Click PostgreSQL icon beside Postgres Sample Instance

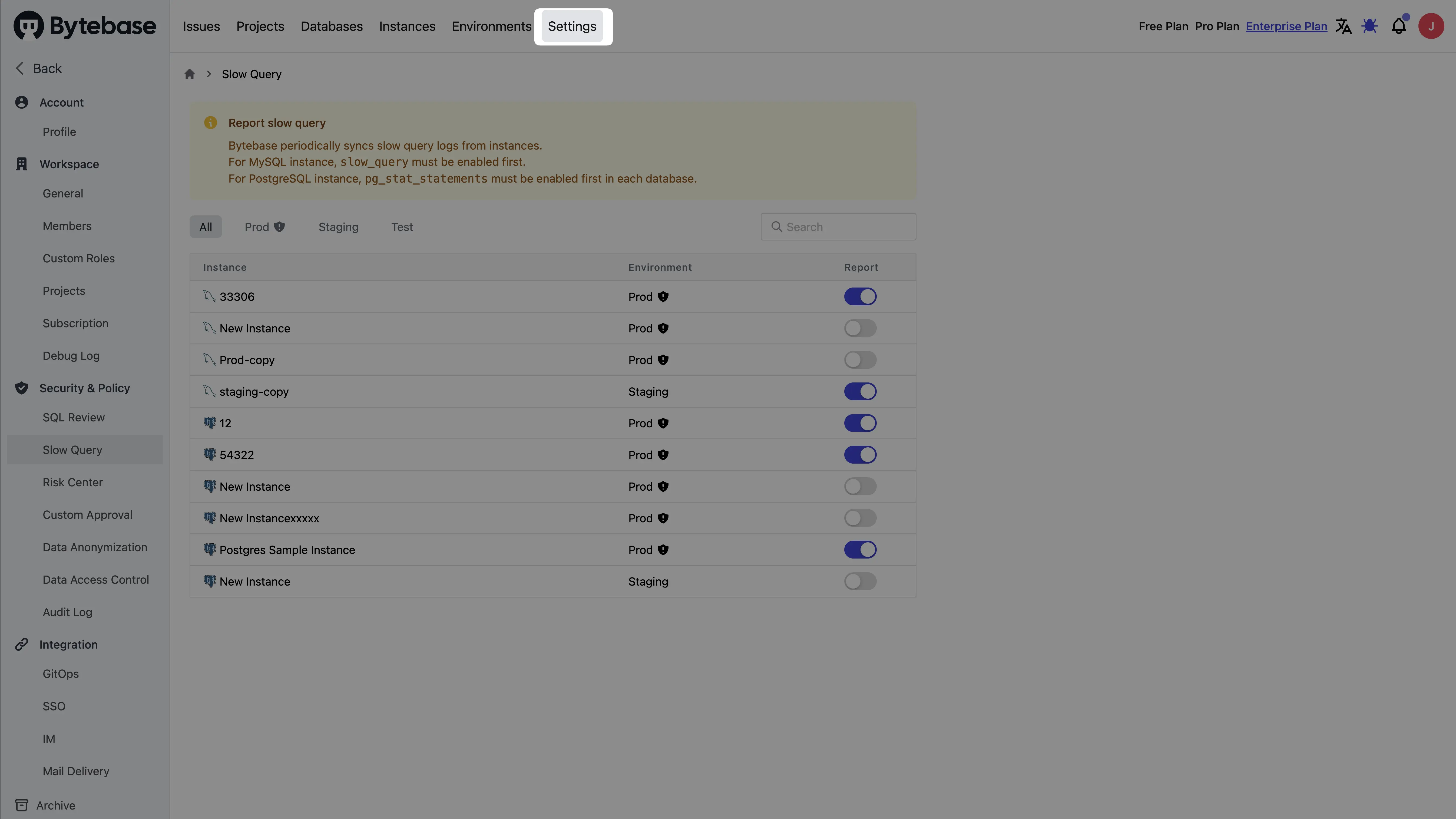[210, 549]
